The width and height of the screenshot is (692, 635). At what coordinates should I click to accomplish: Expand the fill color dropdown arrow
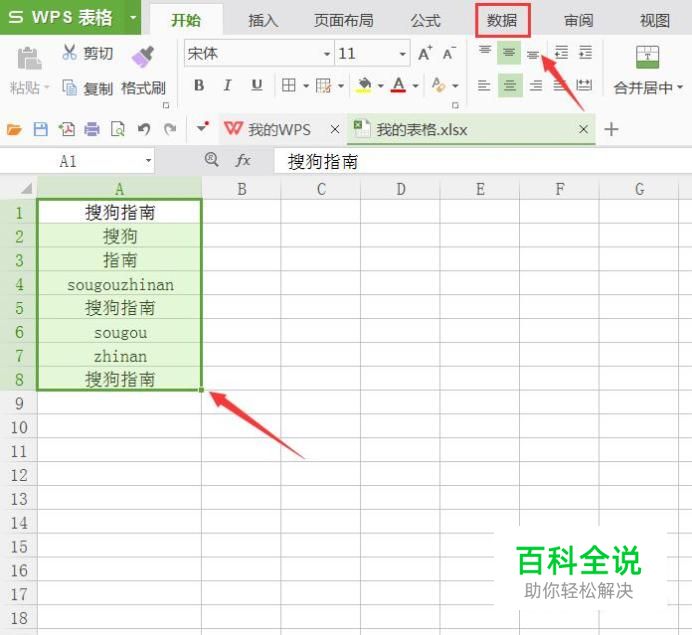pyautogui.click(x=380, y=85)
